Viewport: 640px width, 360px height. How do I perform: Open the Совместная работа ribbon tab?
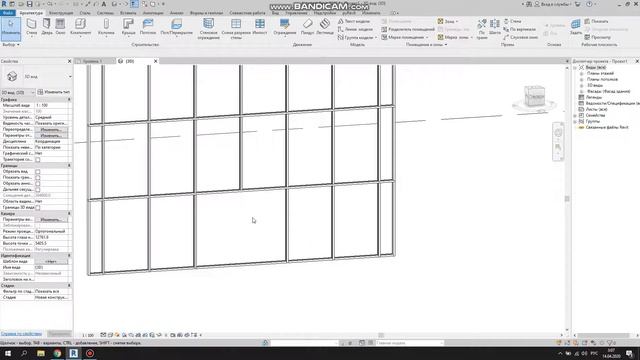[x=247, y=13]
